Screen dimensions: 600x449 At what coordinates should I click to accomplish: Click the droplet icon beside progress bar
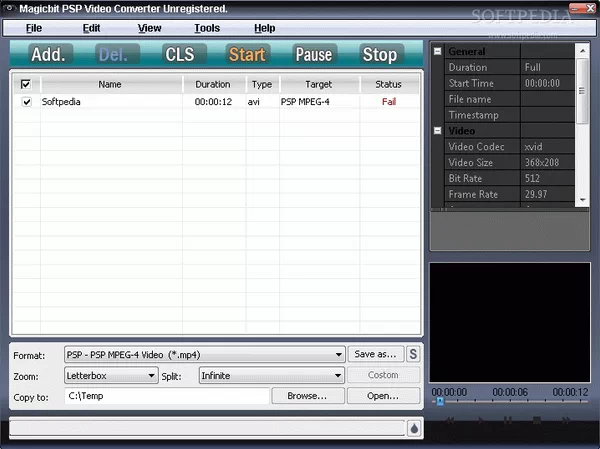click(414, 428)
